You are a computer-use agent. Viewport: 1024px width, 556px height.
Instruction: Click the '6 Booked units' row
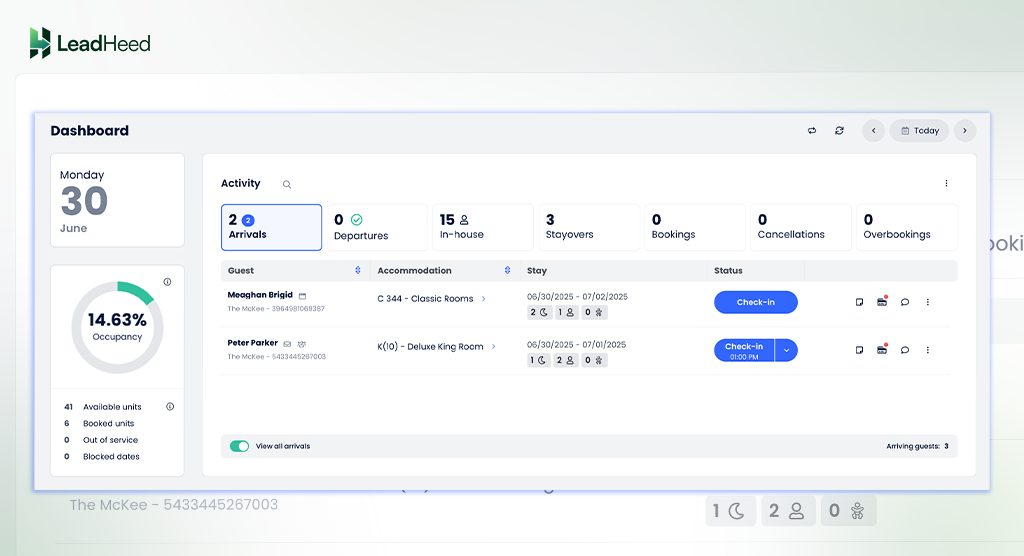(x=99, y=423)
